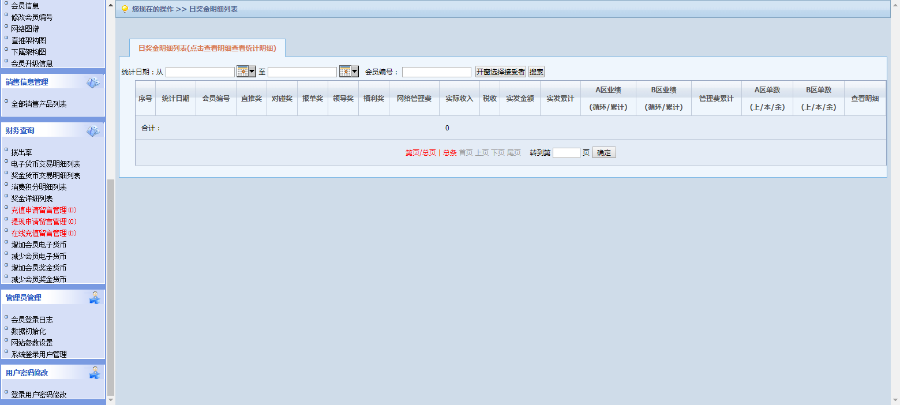Go to 下页 in pagination
This screenshot has height=405, width=900.
[x=498, y=153]
